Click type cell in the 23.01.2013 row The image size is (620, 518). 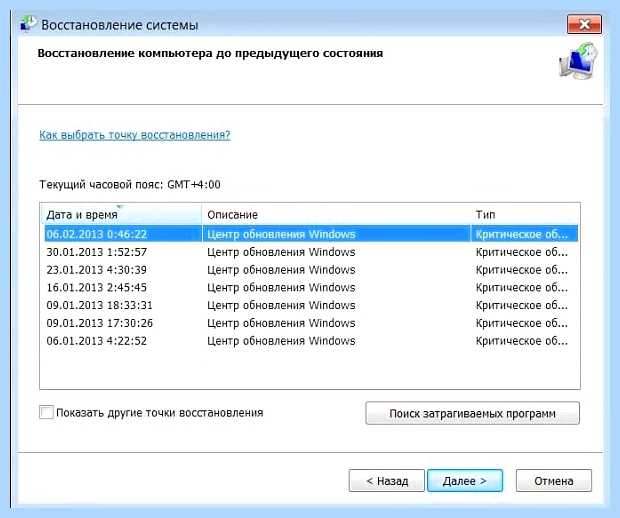pos(522,270)
